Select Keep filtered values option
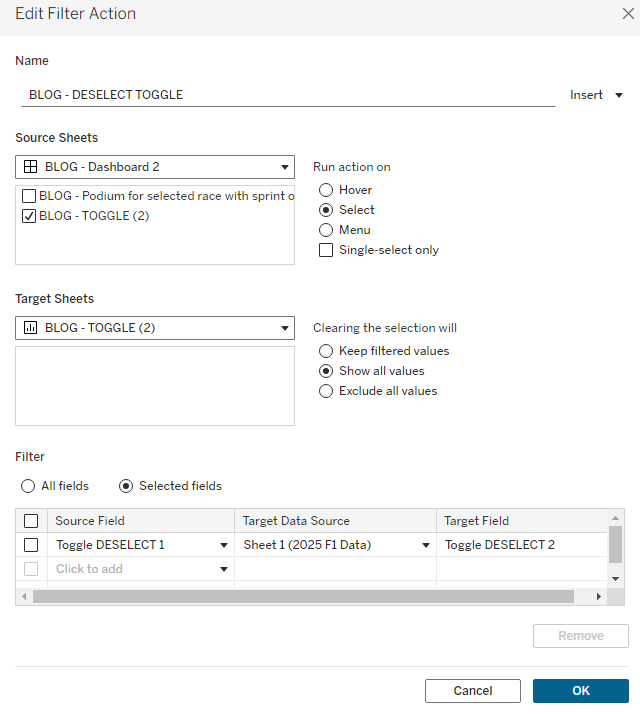The image size is (640, 714). (x=326, y=351)
